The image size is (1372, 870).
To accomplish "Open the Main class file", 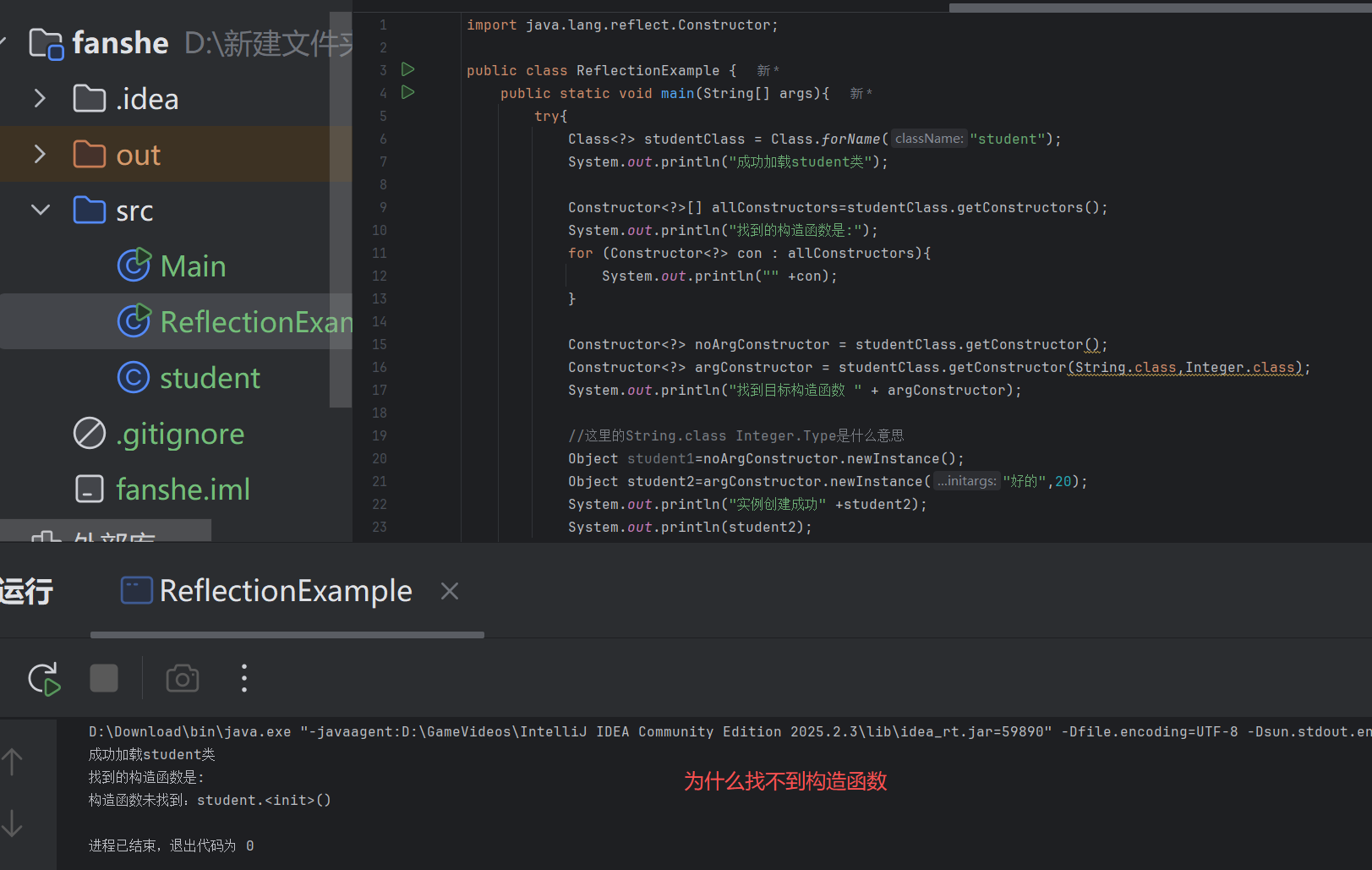I will (193, 266).
